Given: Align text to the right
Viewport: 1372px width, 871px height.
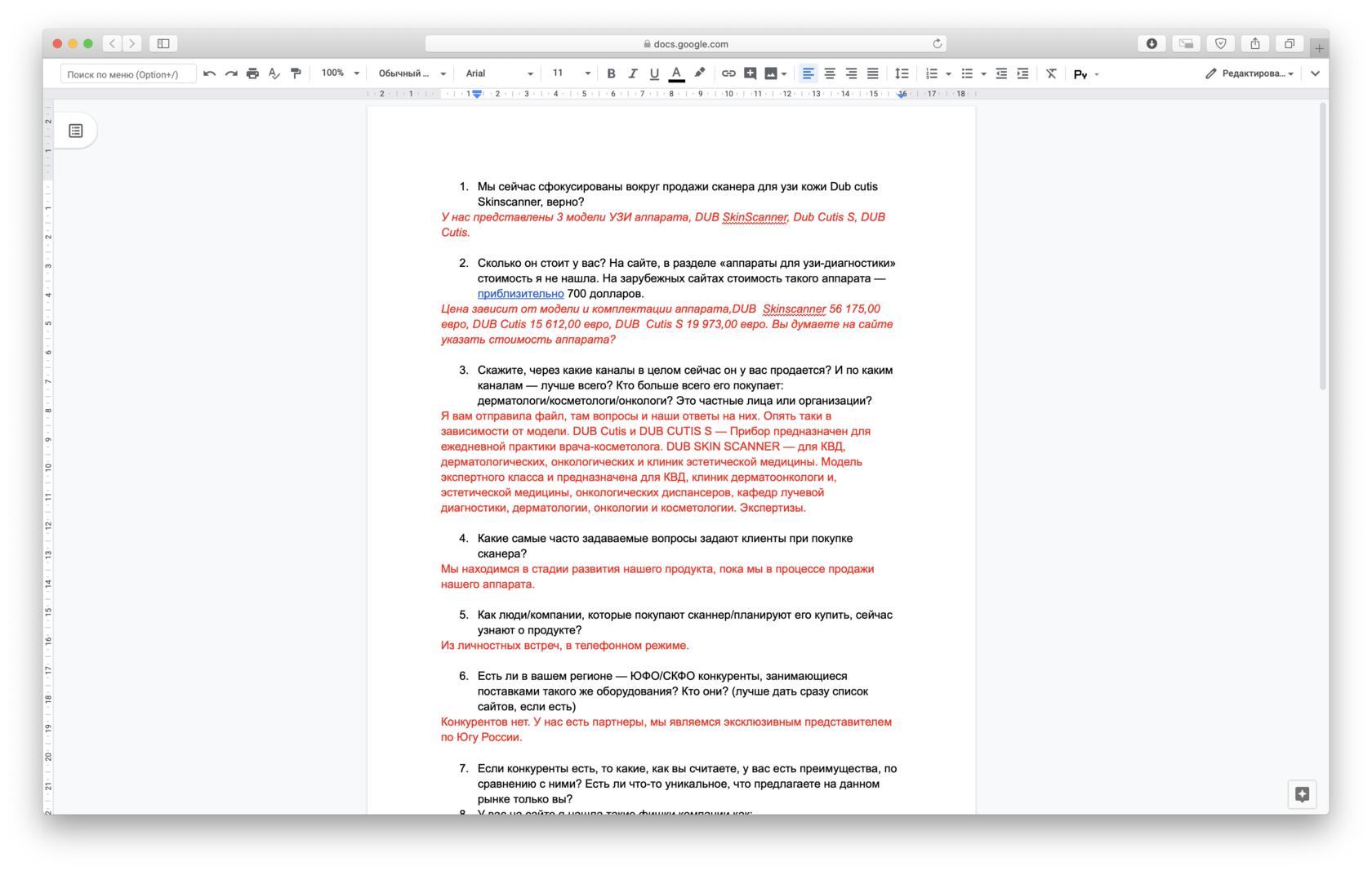Looking at the screenshot, I should click(x=851, y=73).
